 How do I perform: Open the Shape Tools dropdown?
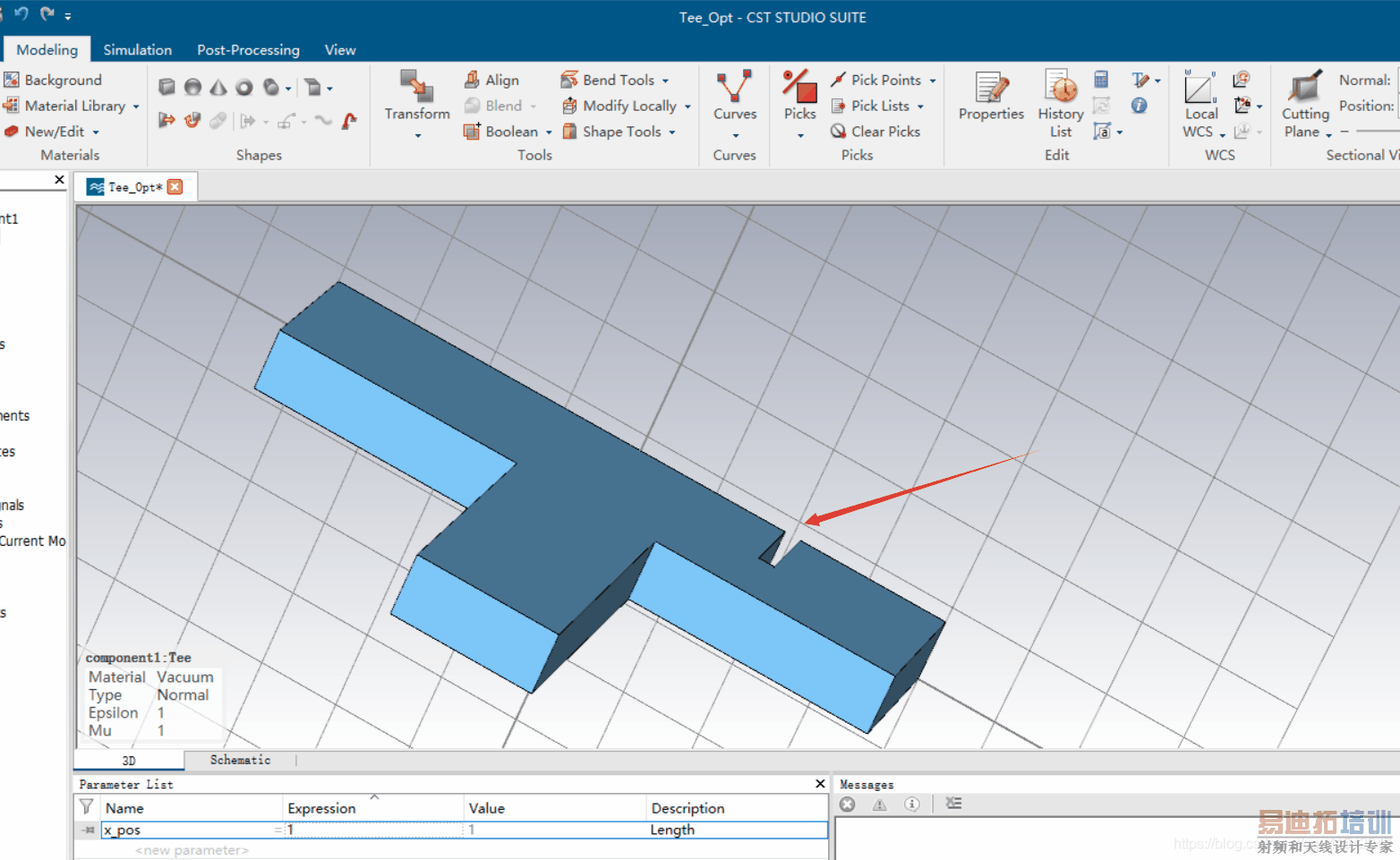point(672,132)
